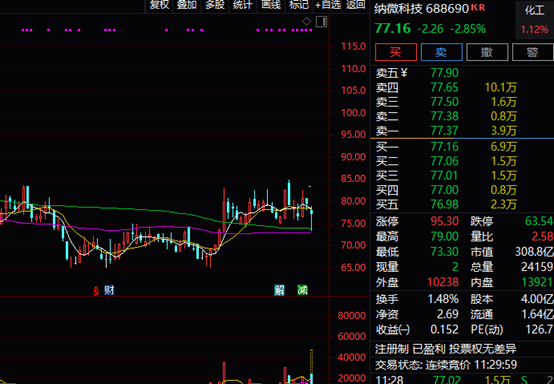Screen dimensions: 554x384
Task: Toggle the side panel layout icon
Action: [321, 22]
